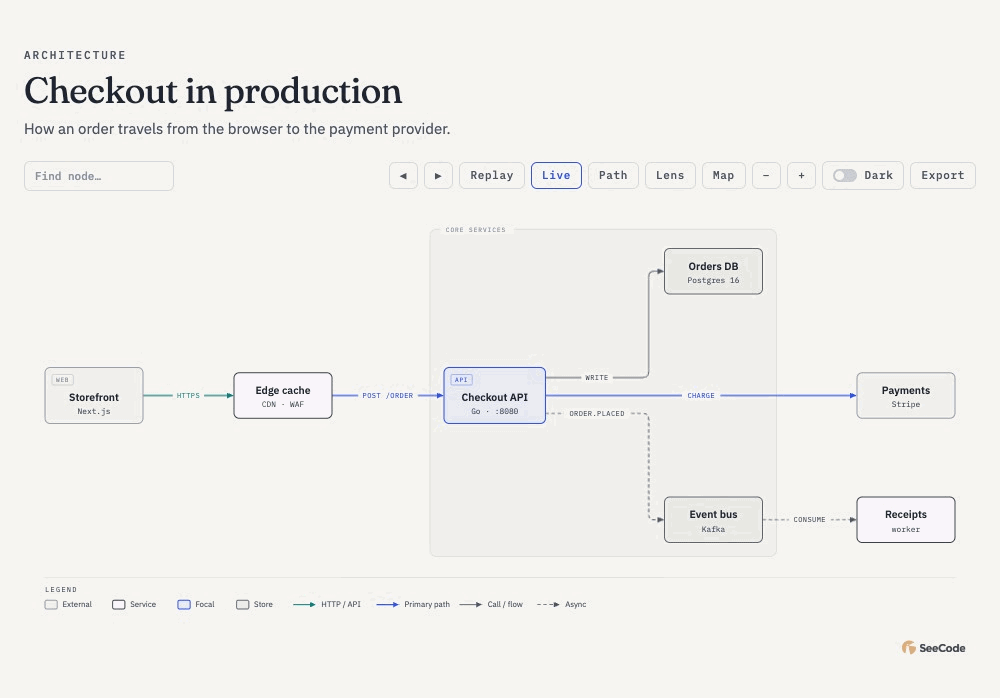Select the Edge cache node

pos(283,396)
